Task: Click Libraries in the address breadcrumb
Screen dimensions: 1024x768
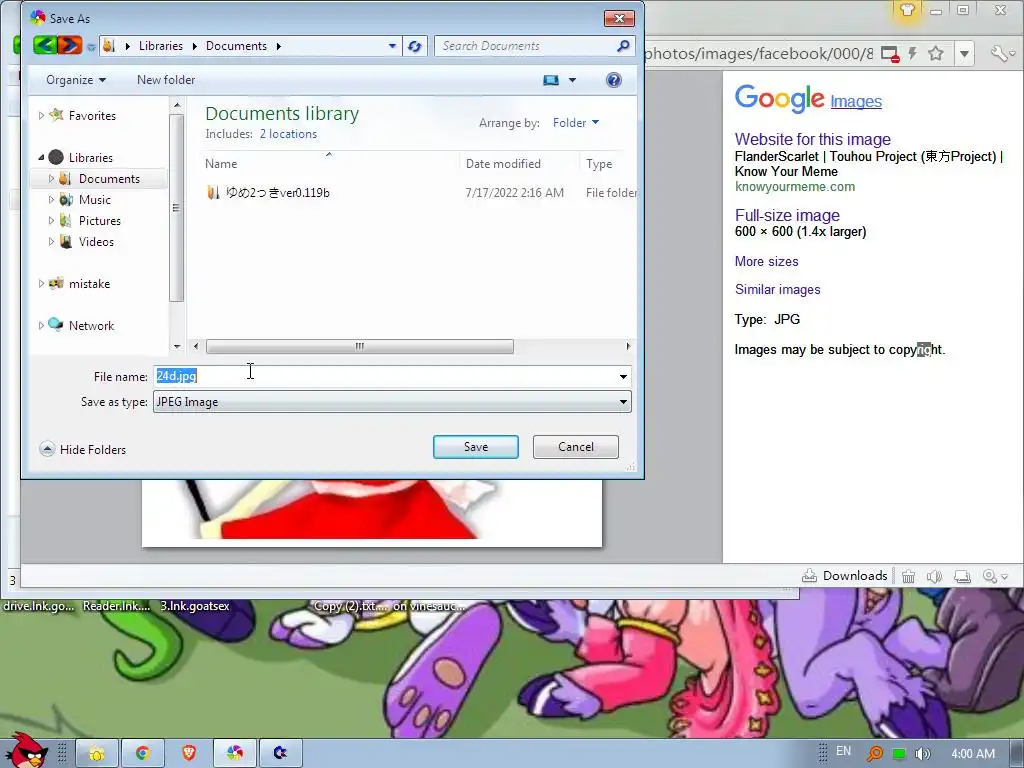Action: pos(161,46)
